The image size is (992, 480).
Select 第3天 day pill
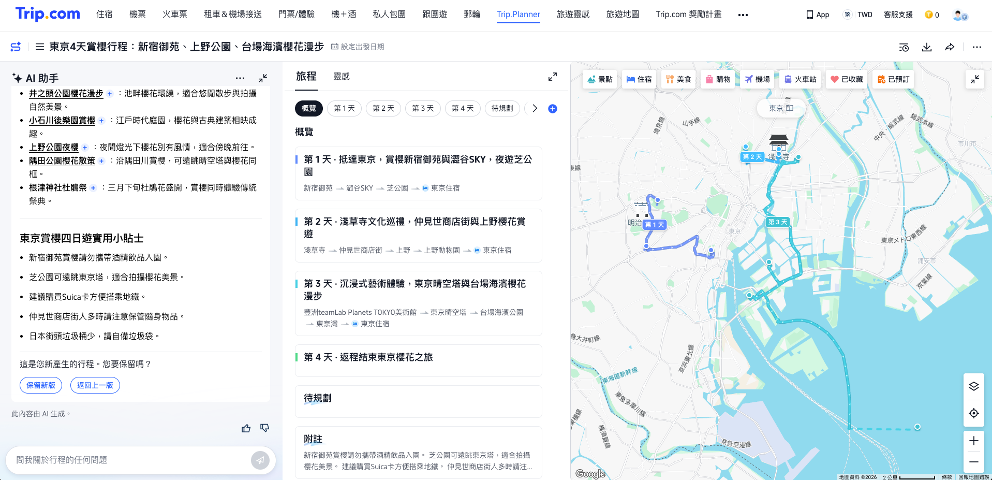click(x=423, y=109)
